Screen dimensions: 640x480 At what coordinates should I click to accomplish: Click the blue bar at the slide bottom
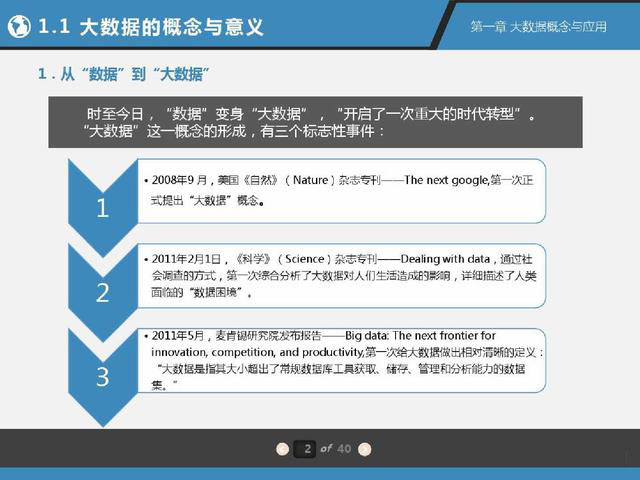pos(320,472)
